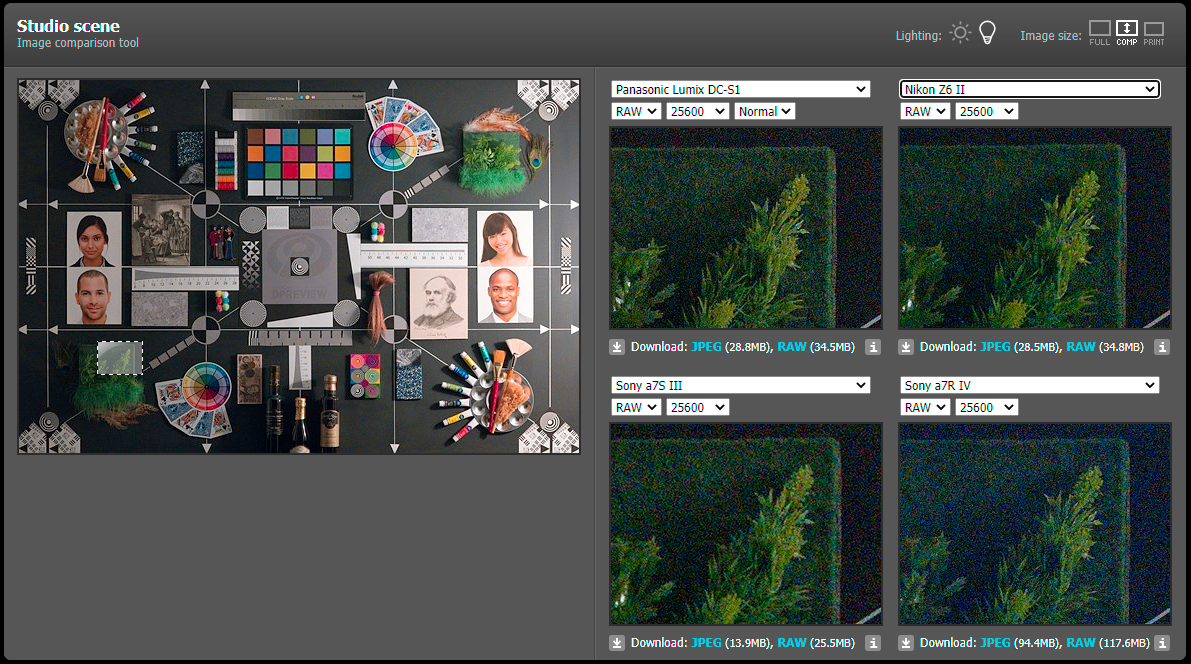
Task: Switch to low-light bulb icon
Action: 987,33
